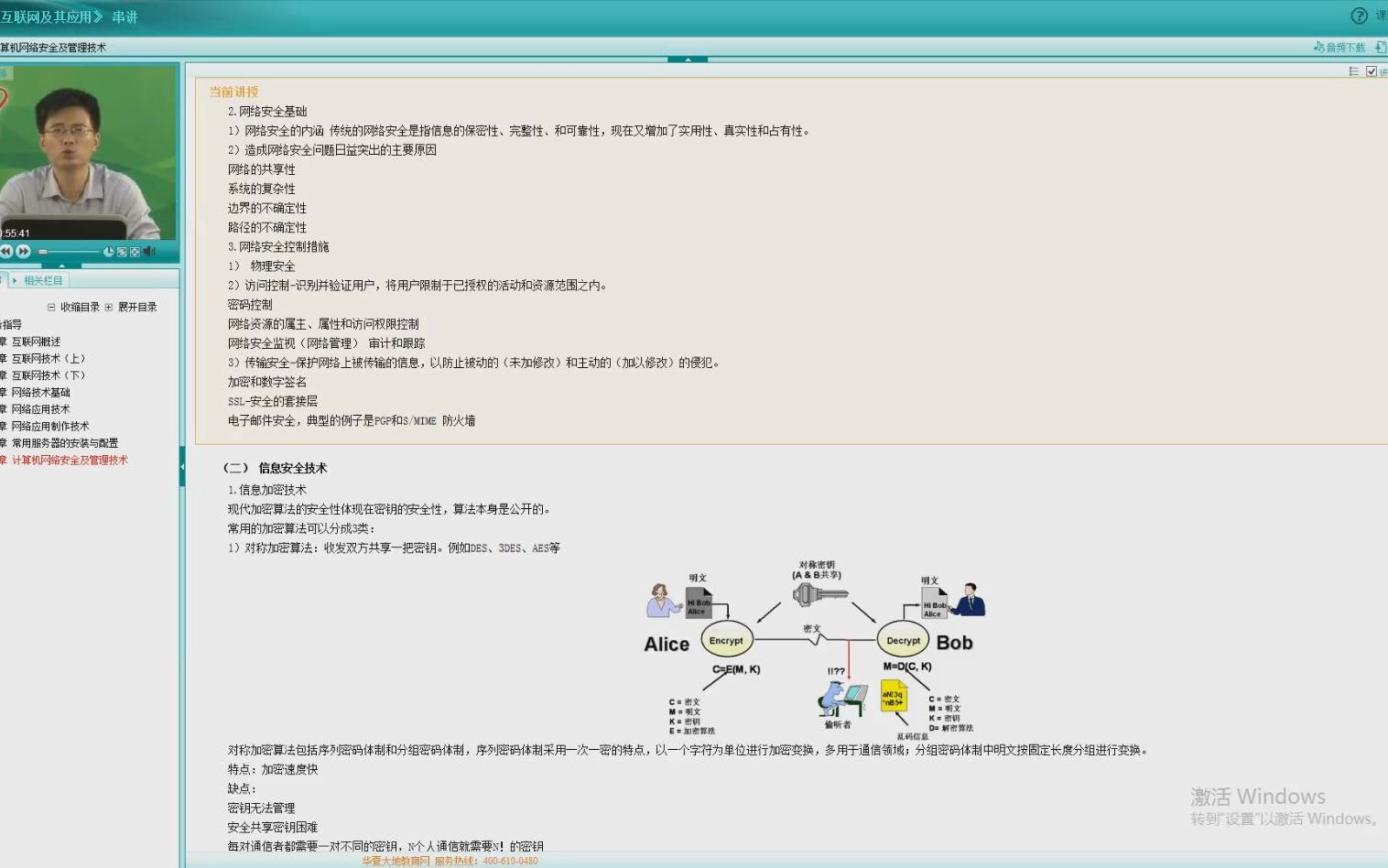Click the video progress slider handle
This screenshot has width=1388, height=868.
[43, 251]
